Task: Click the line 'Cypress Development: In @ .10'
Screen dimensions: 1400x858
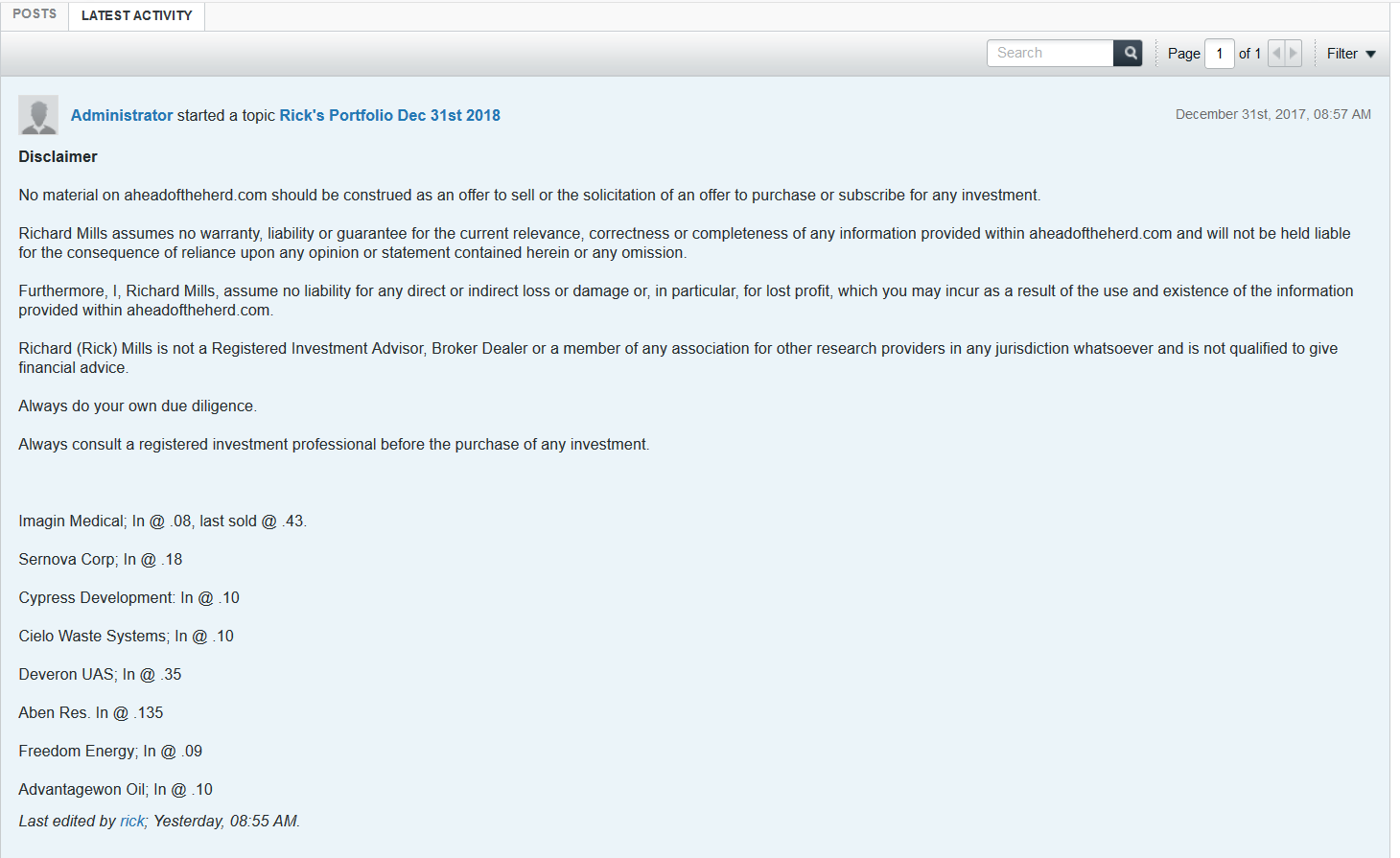Action: click(129, 597)
